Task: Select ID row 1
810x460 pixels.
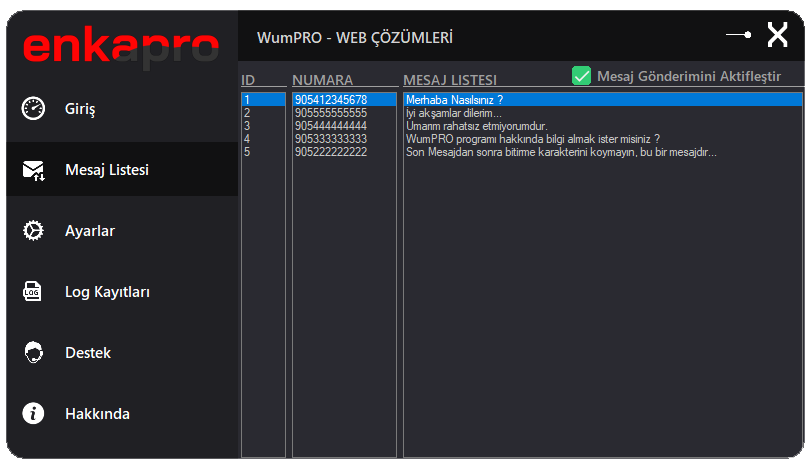Action: (x=263, y=100)
